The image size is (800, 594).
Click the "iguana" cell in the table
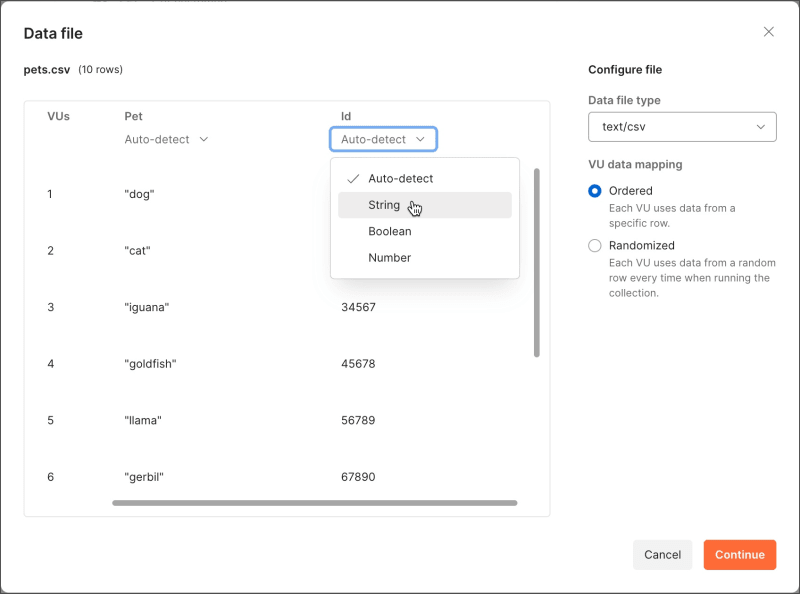pos(147,307)
